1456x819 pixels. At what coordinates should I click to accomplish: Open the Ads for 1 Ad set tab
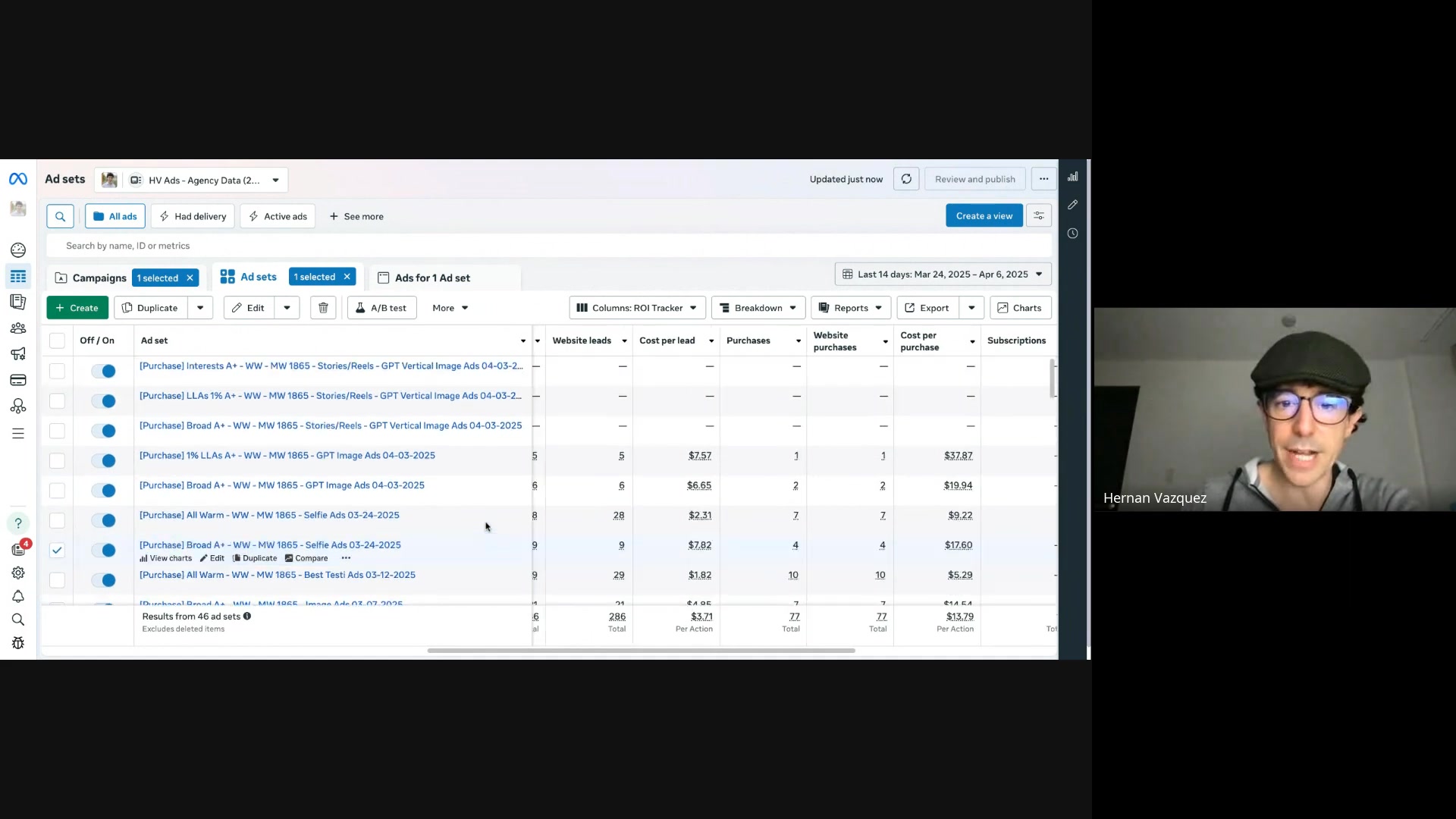tap(432, 278)
